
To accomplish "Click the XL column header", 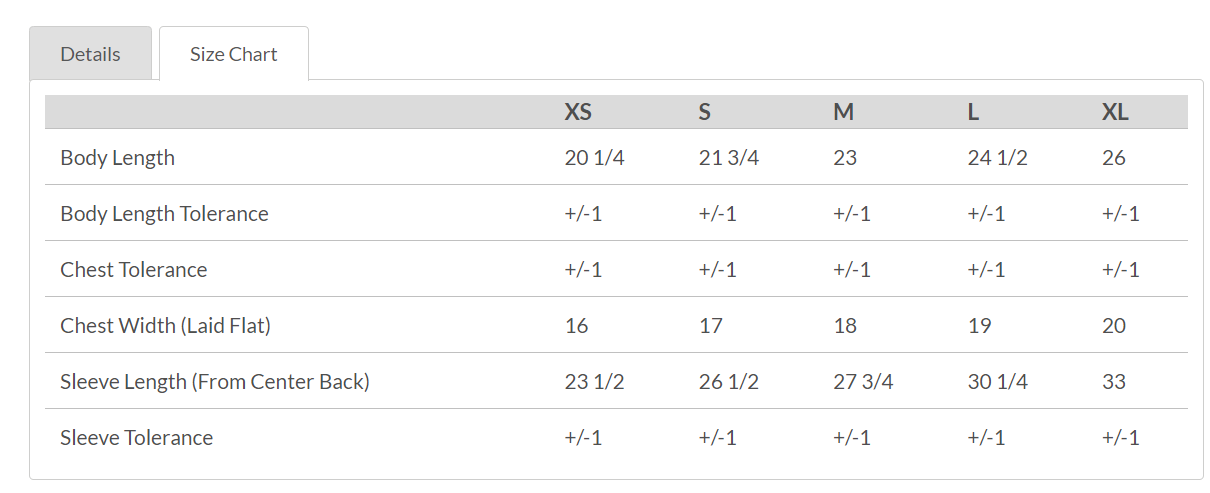I will click(x=1115, y=112).
